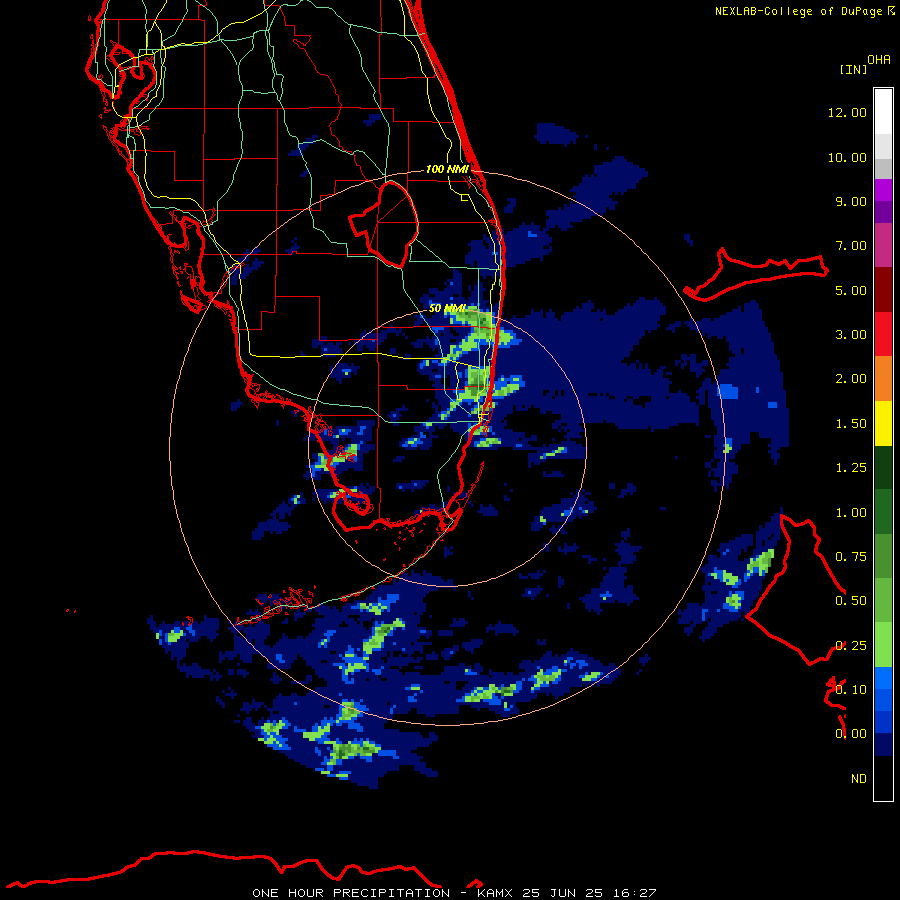Screen dimensions: 900x900
Task: Pick the bright red legend swatch
Action: [x=883, y=334]
